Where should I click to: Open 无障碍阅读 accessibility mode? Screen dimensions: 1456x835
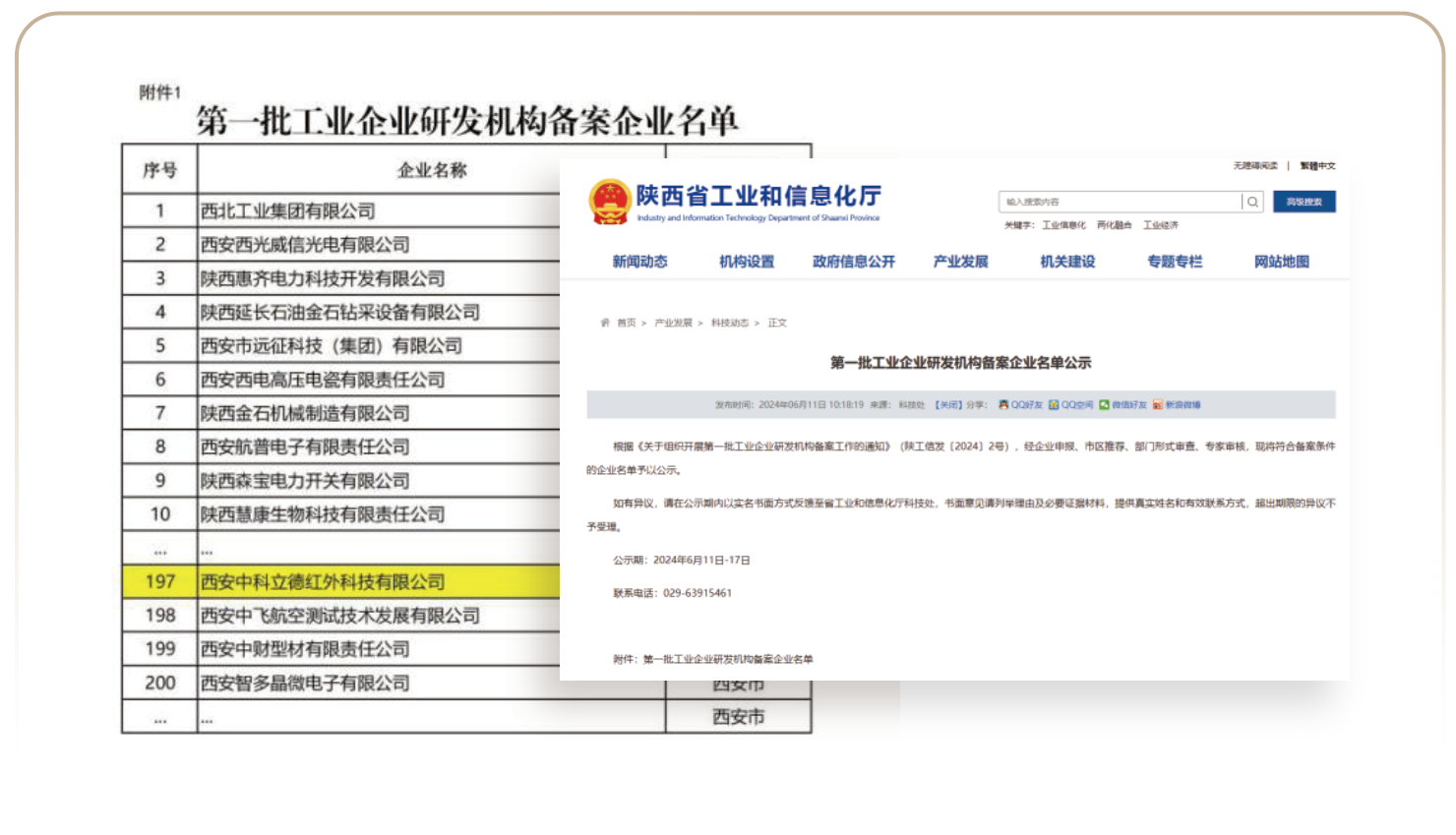[x=1255, y=165]
